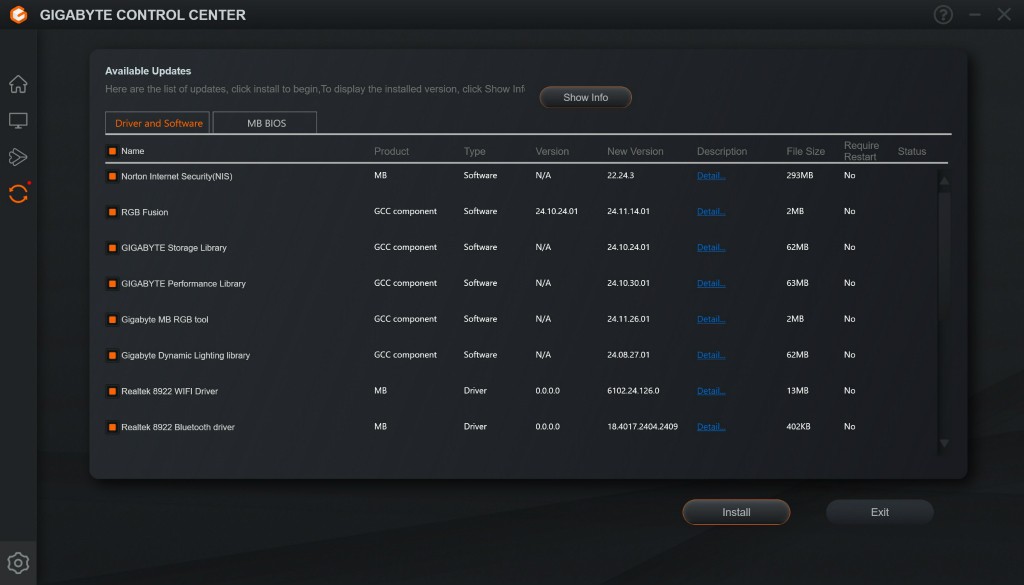Open the Settings gear icon
Image resolution: width=1024 pixels, height=585 pixels.
point(18,562)
